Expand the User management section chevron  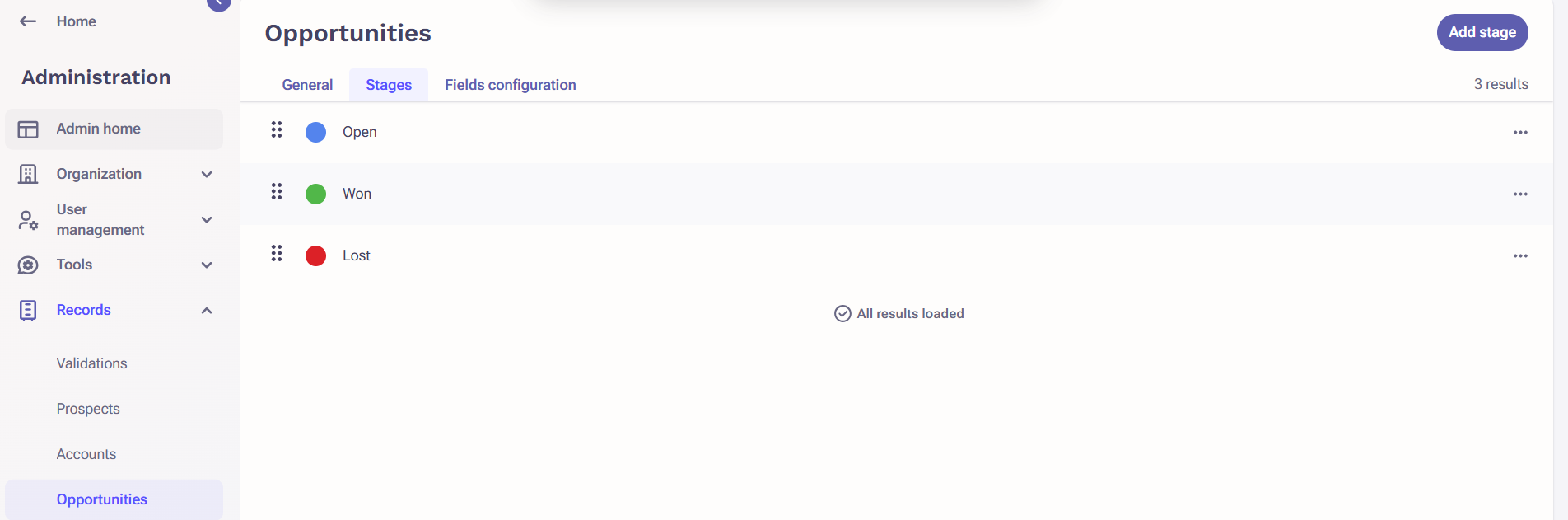click(x=207, y=220)
